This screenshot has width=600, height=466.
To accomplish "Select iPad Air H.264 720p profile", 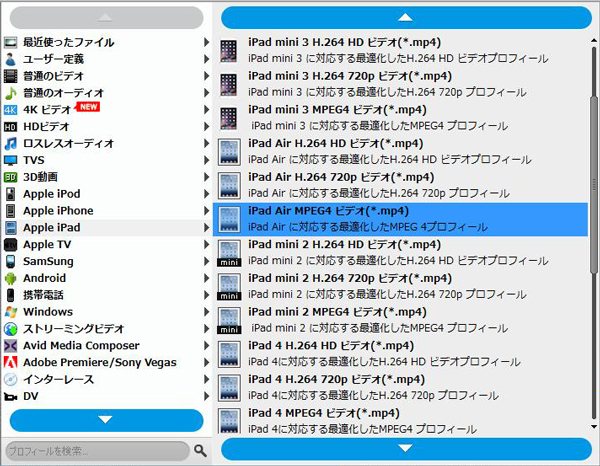I will [x=401, y=185].
